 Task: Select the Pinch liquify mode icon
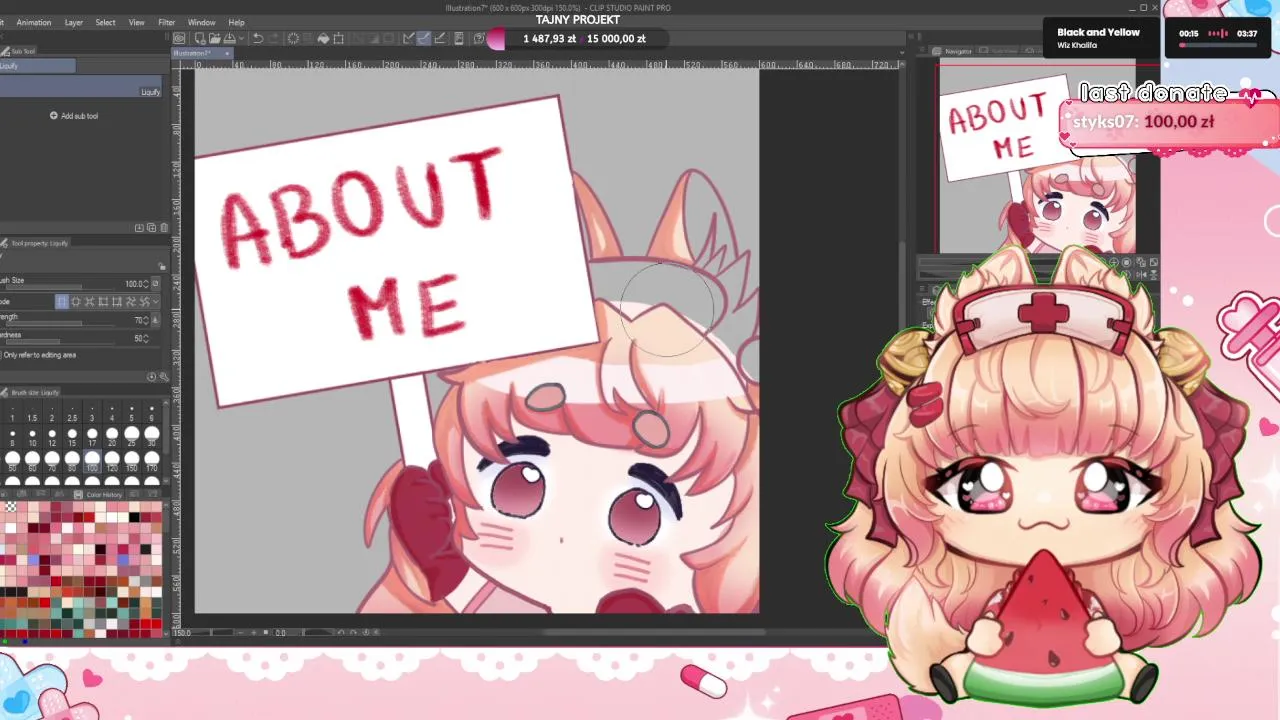click(89, 301)
